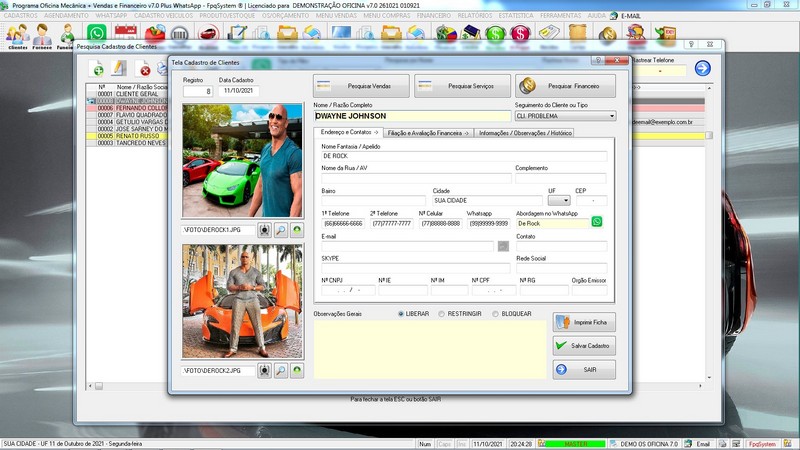The width and height of the screenshot is (800, 450).
Task: Open the Fornece suppliers toolbar icon
Action: pyautogui.click(x=42, y=37)
